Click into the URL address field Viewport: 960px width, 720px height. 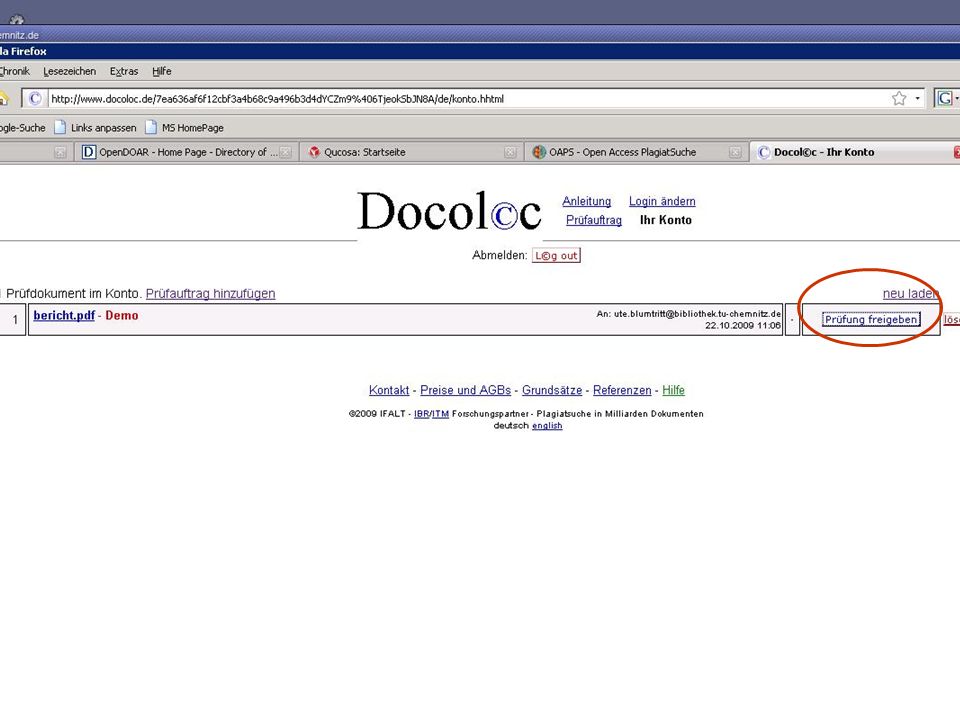(x=468, y=99)
